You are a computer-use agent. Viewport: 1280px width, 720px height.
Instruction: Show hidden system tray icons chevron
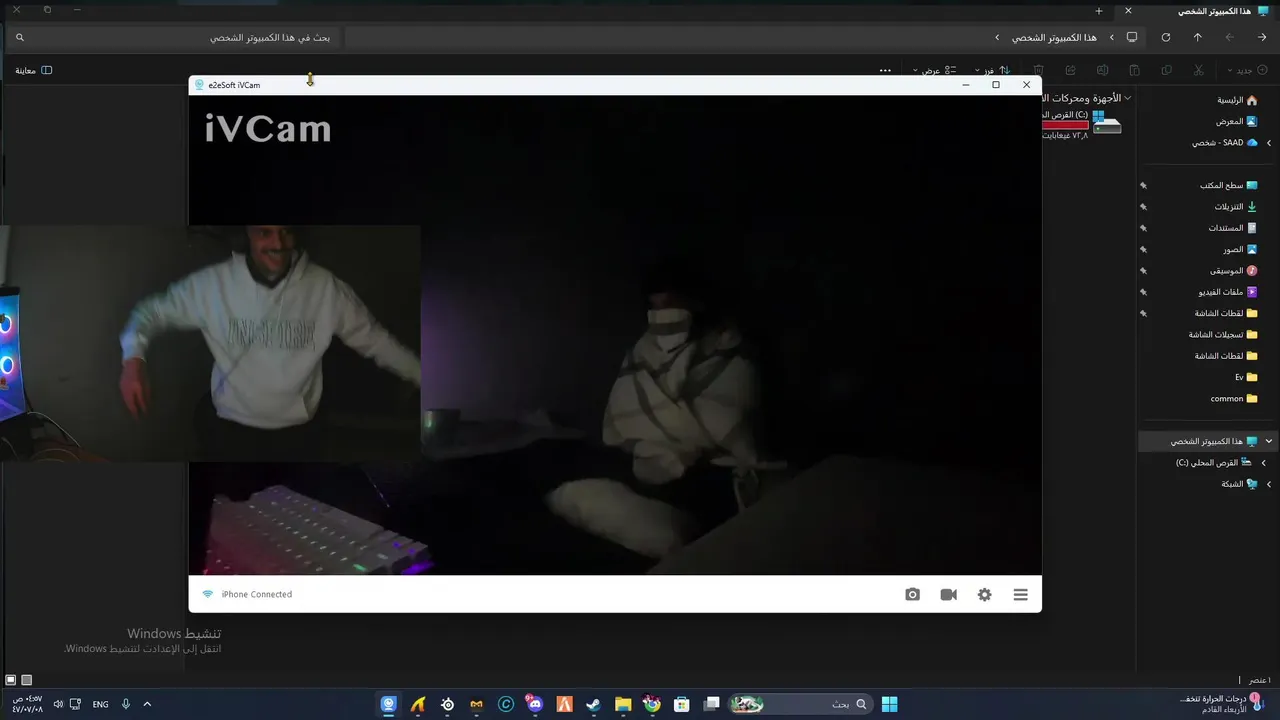click(147, 704)
